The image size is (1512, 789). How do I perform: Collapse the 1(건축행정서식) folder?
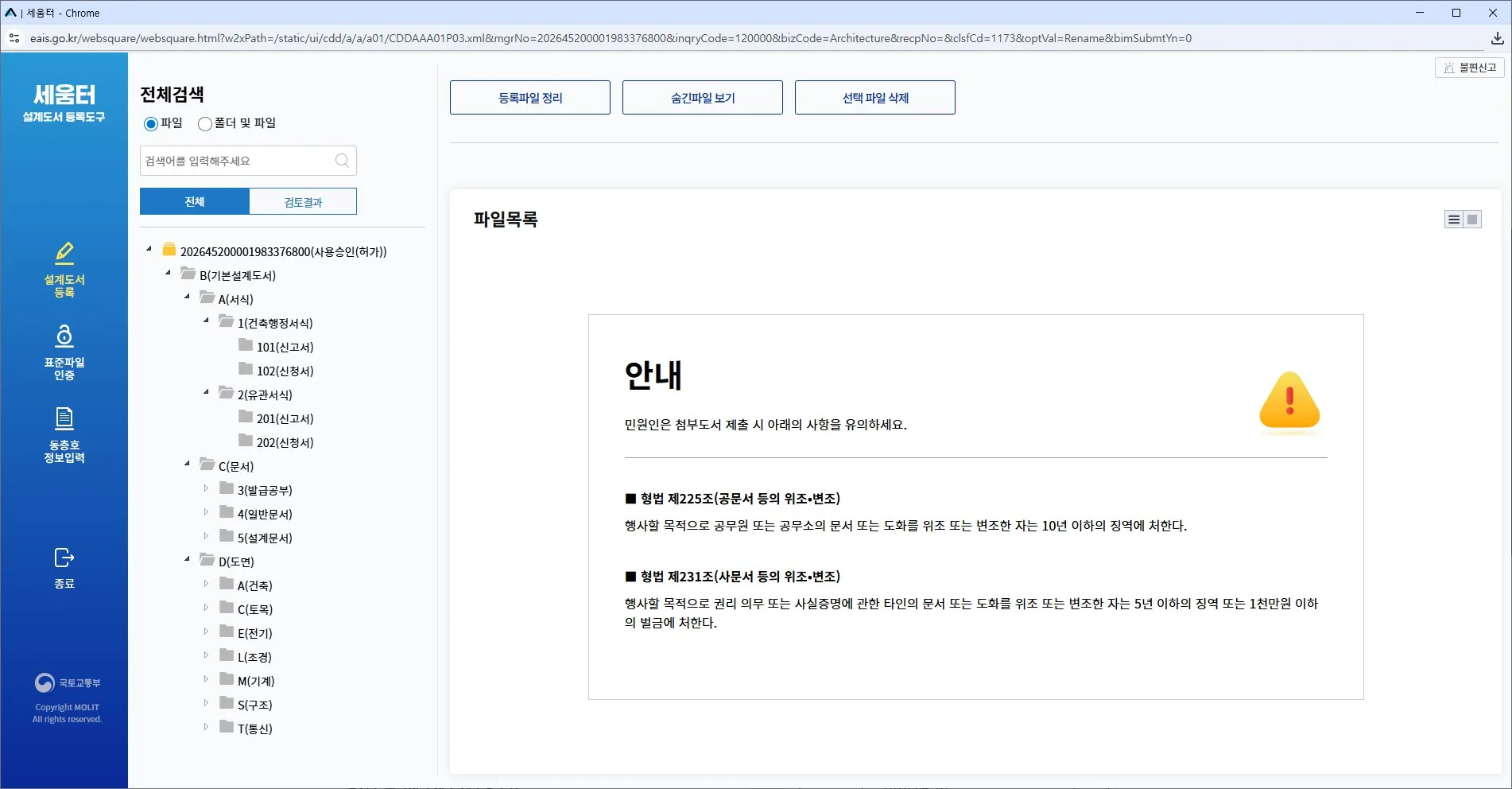(x=206, y=321)
